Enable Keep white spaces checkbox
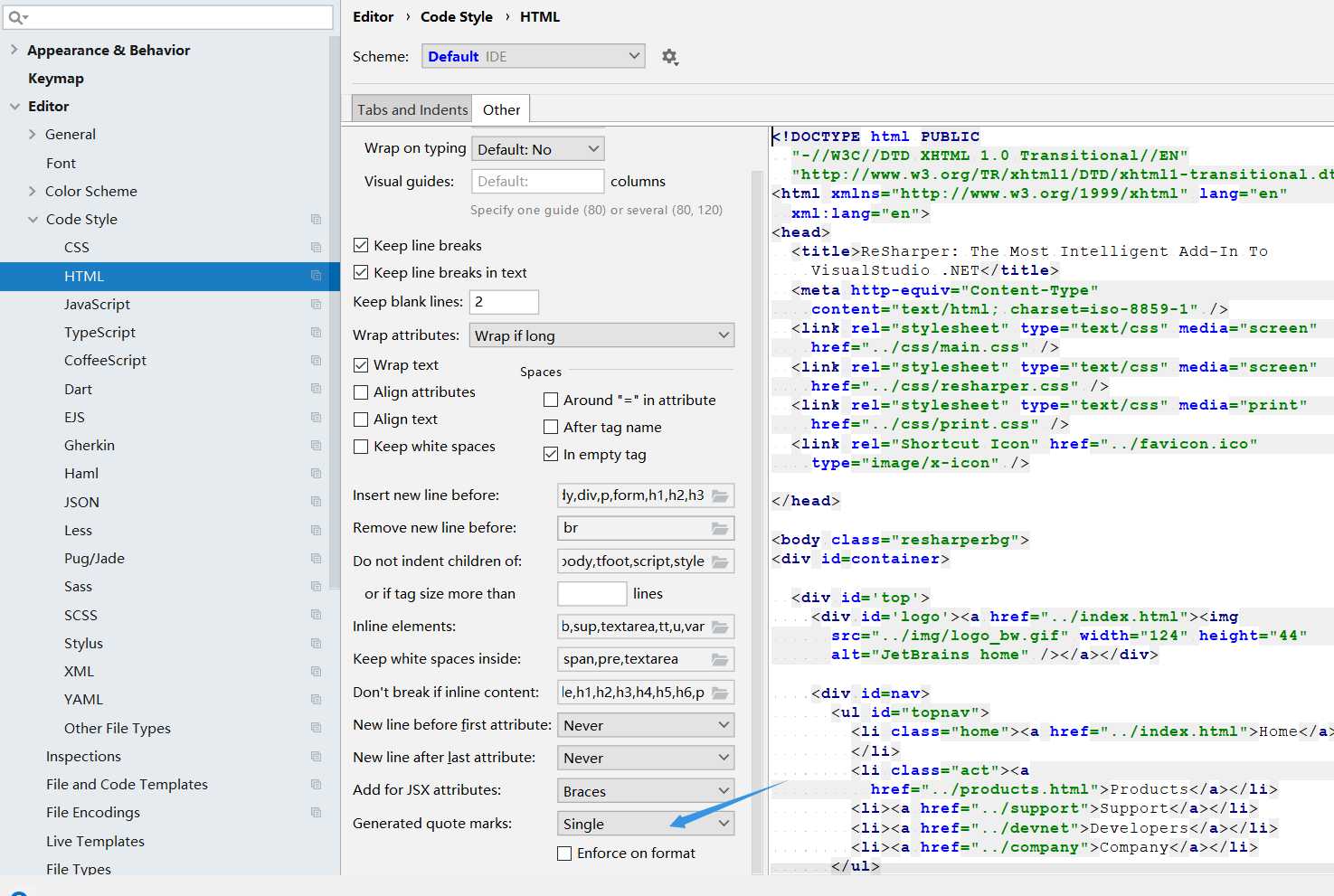 point(361,447)
